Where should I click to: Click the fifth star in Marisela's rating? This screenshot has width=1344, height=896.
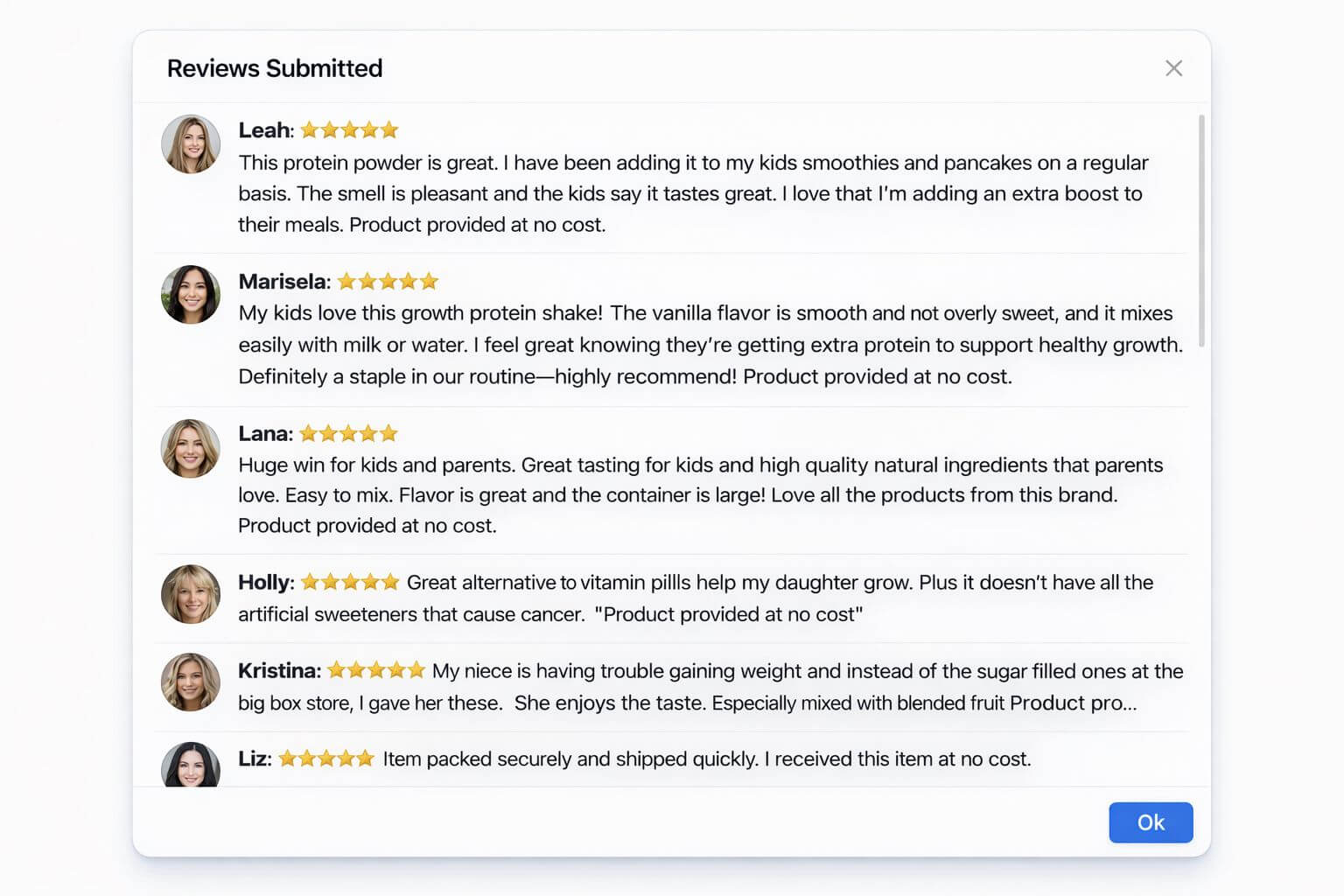tap(430, 281)
